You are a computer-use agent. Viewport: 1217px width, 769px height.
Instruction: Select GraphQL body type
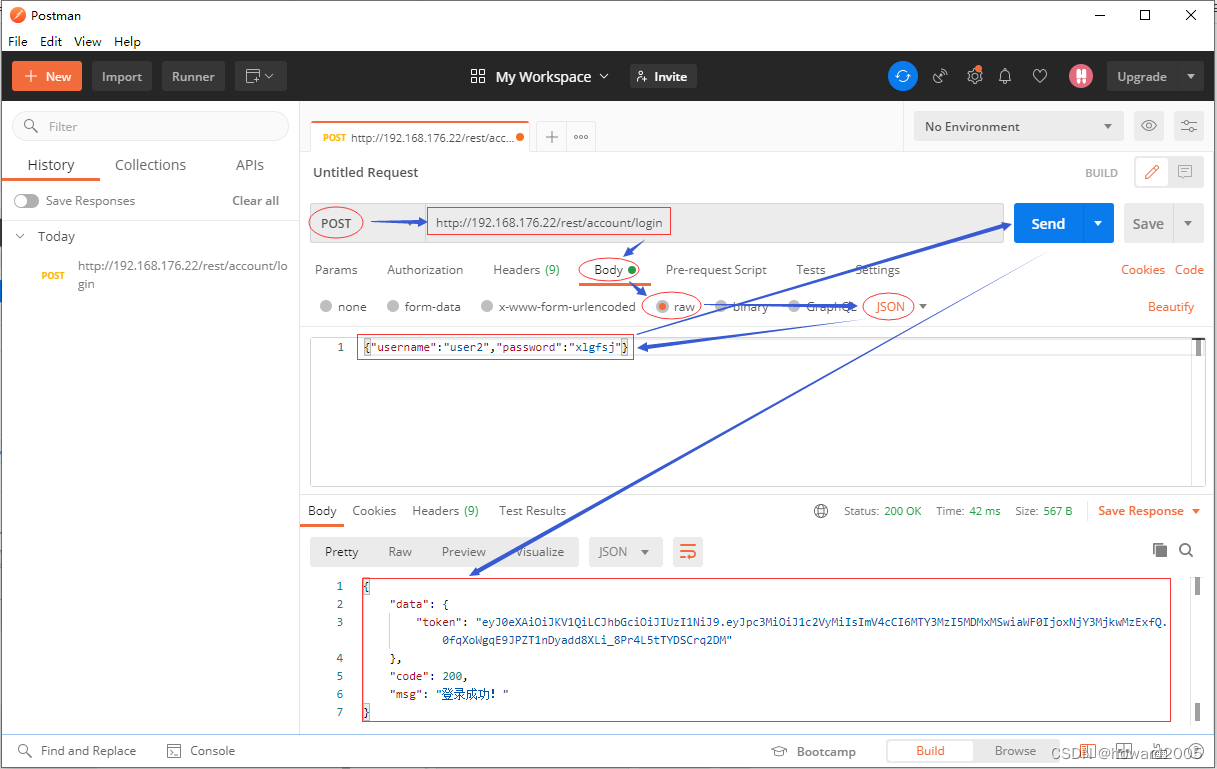click(822, 307)
